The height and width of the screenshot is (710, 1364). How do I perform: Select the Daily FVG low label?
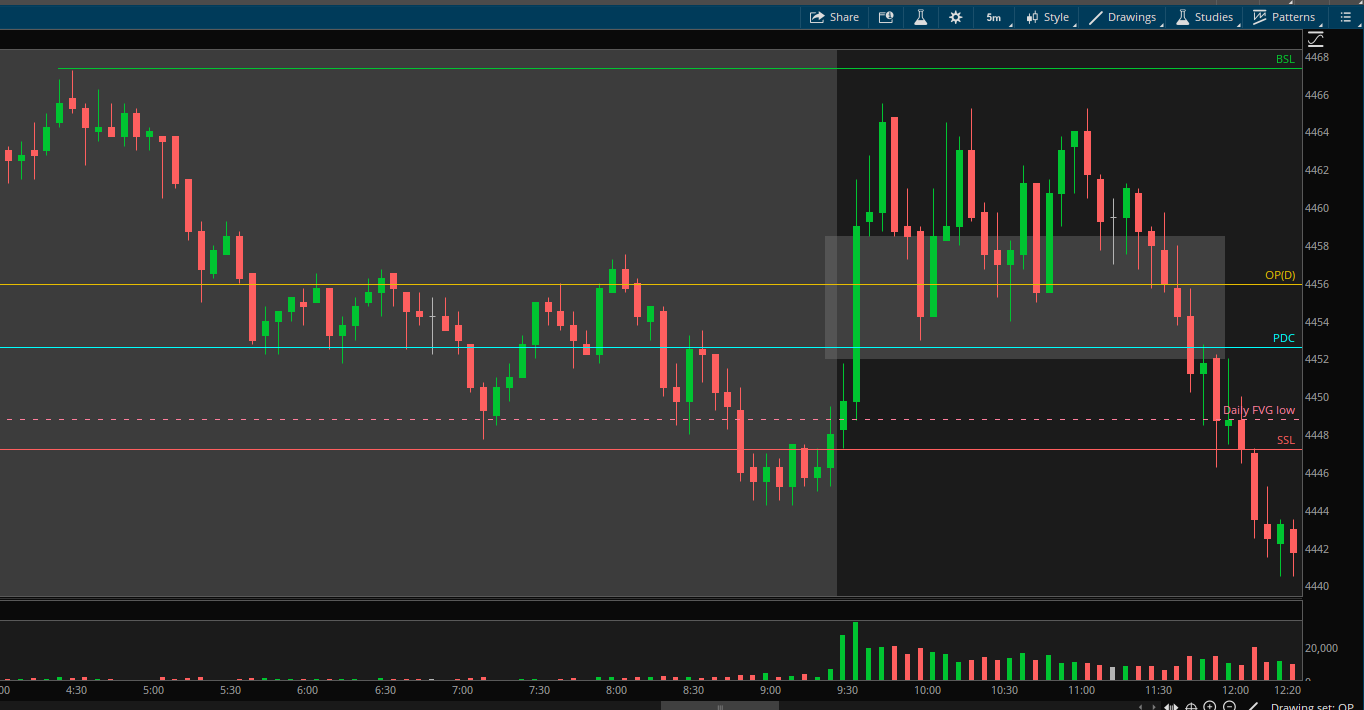click(x=1259, y=410)
